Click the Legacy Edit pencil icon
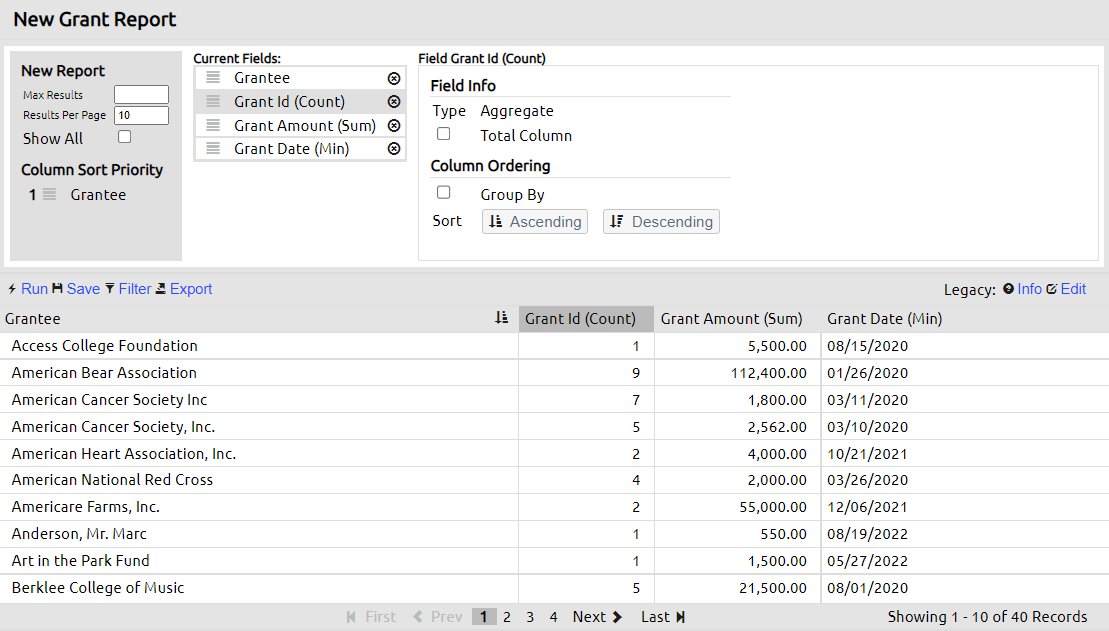Screen dimensions: 1109x631 click(1052, 289)
